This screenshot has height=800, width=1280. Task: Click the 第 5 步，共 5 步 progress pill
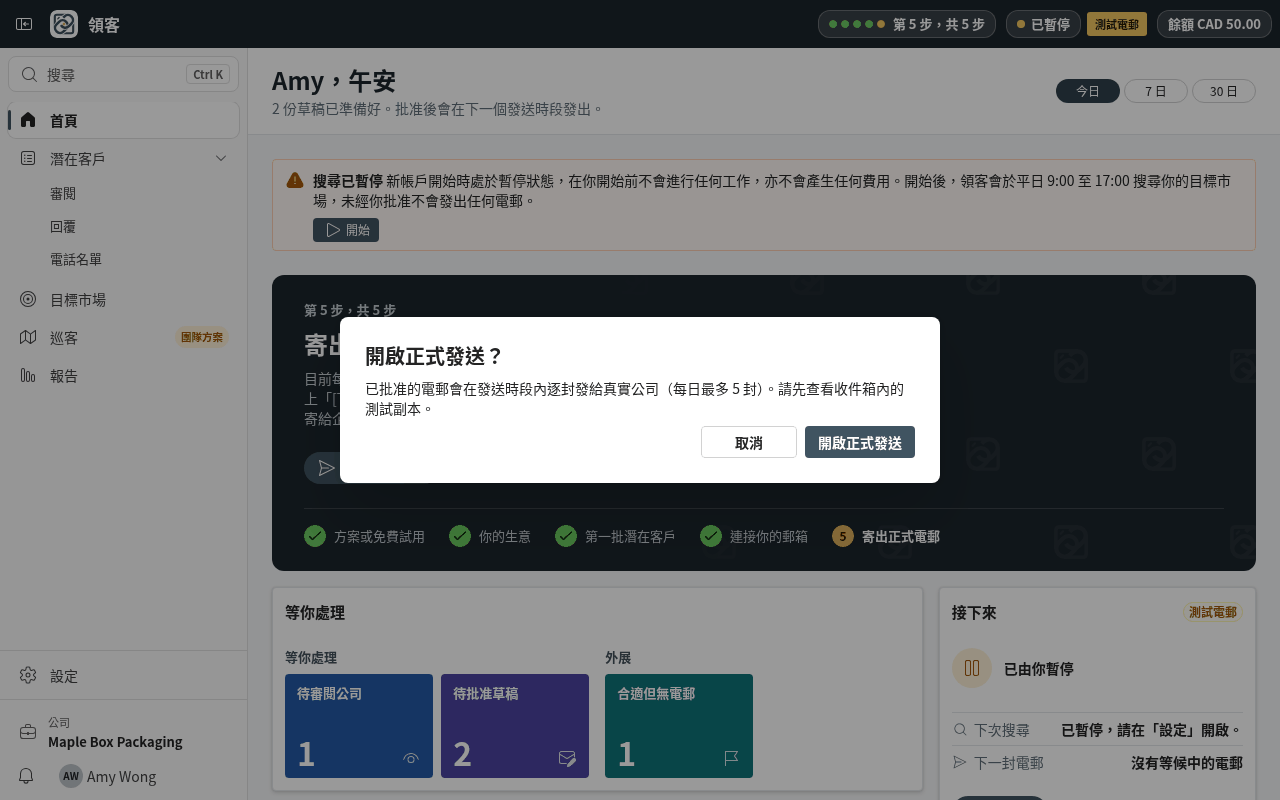907,24
